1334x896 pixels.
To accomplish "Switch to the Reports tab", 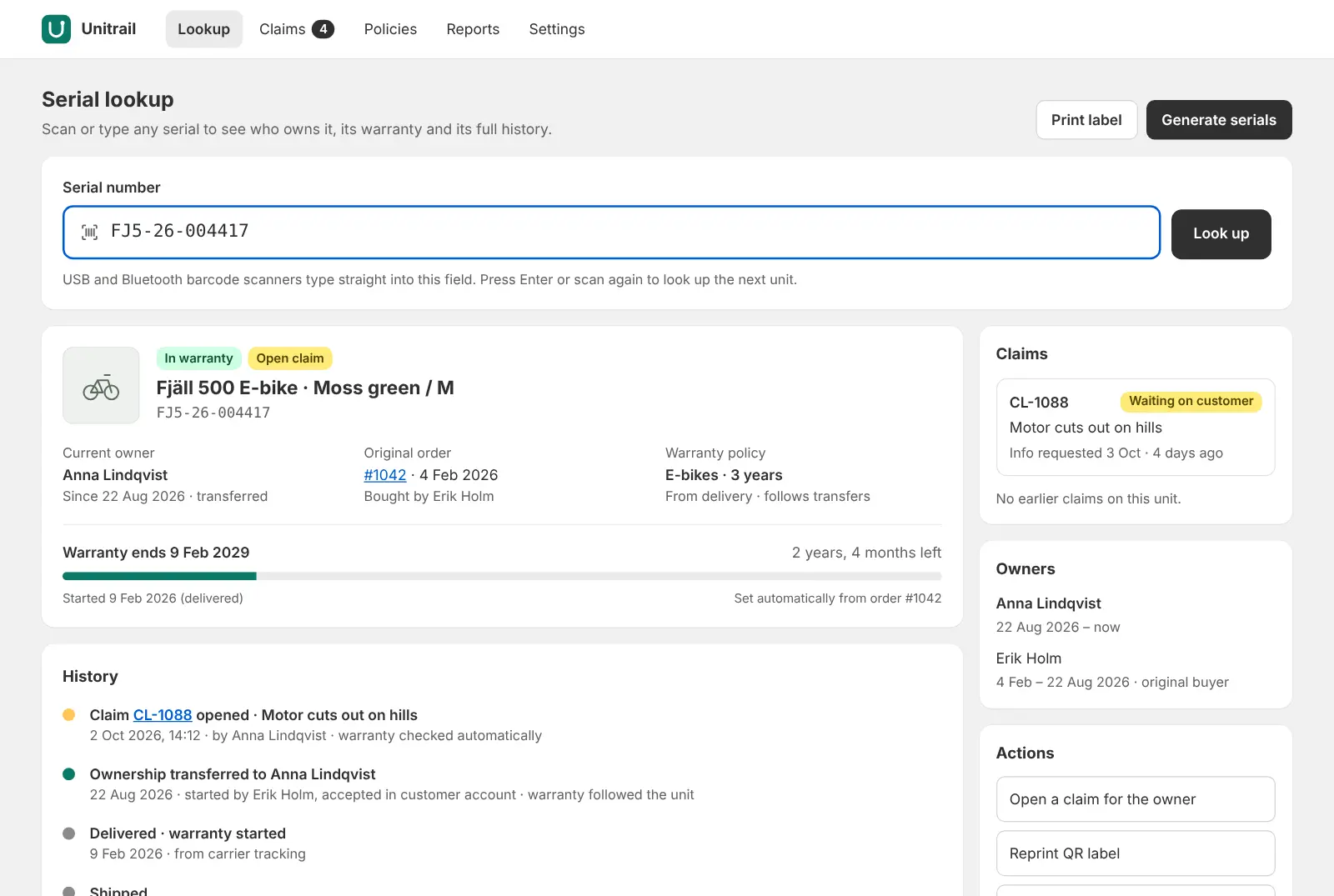I will 473,29.
